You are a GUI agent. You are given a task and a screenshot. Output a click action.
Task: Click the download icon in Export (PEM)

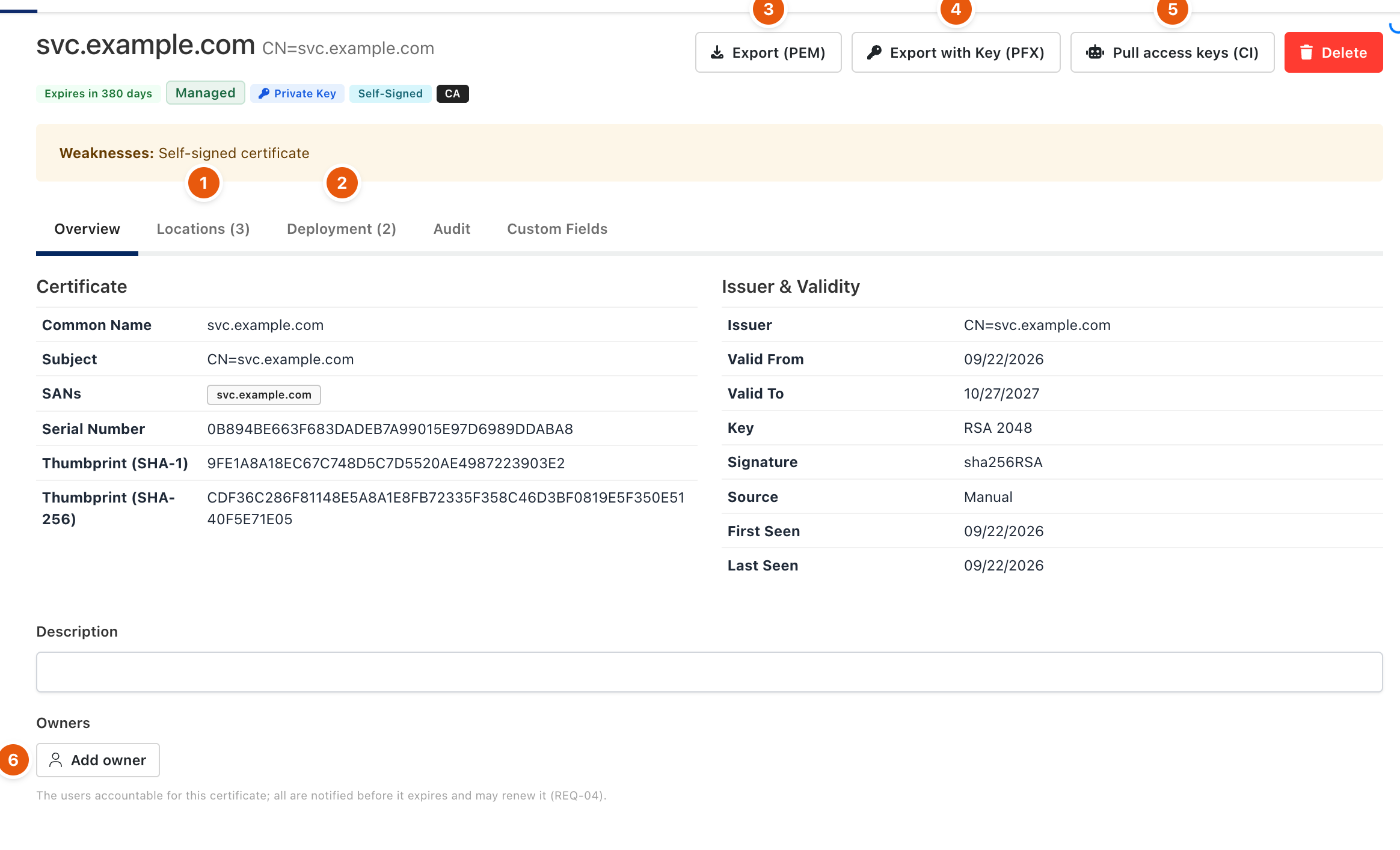(717, 53)
